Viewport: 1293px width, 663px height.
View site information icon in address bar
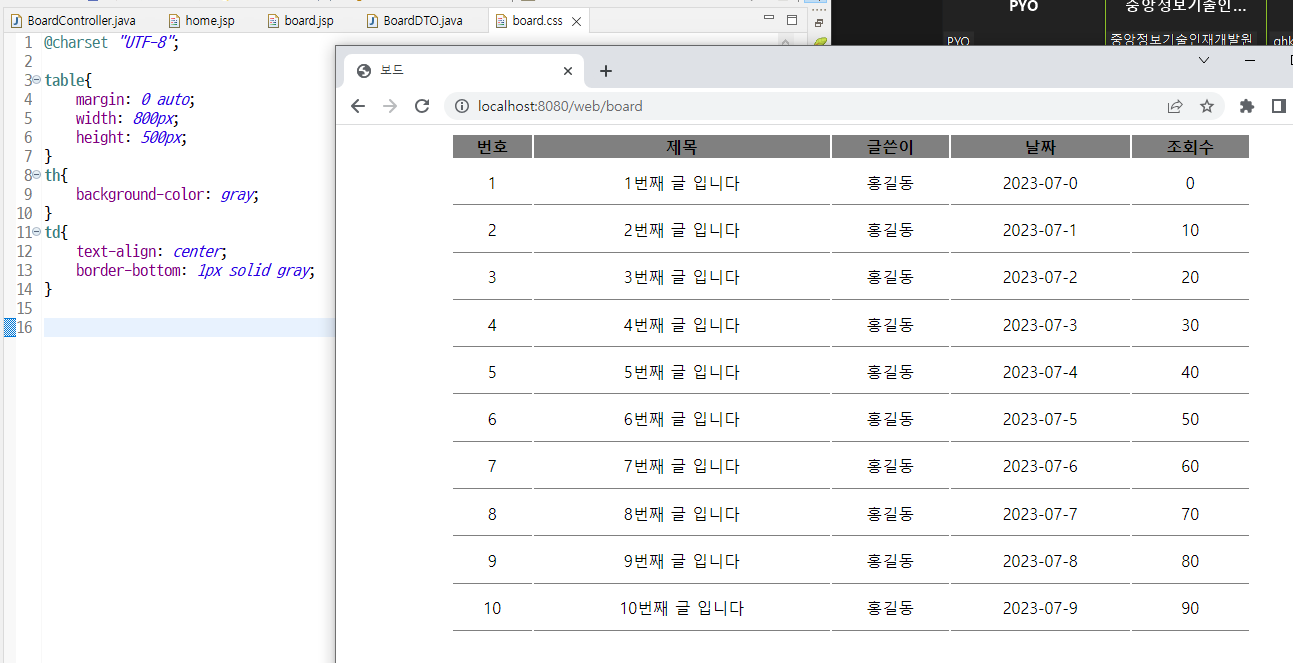pyautogui.click(x=462, y=106)
